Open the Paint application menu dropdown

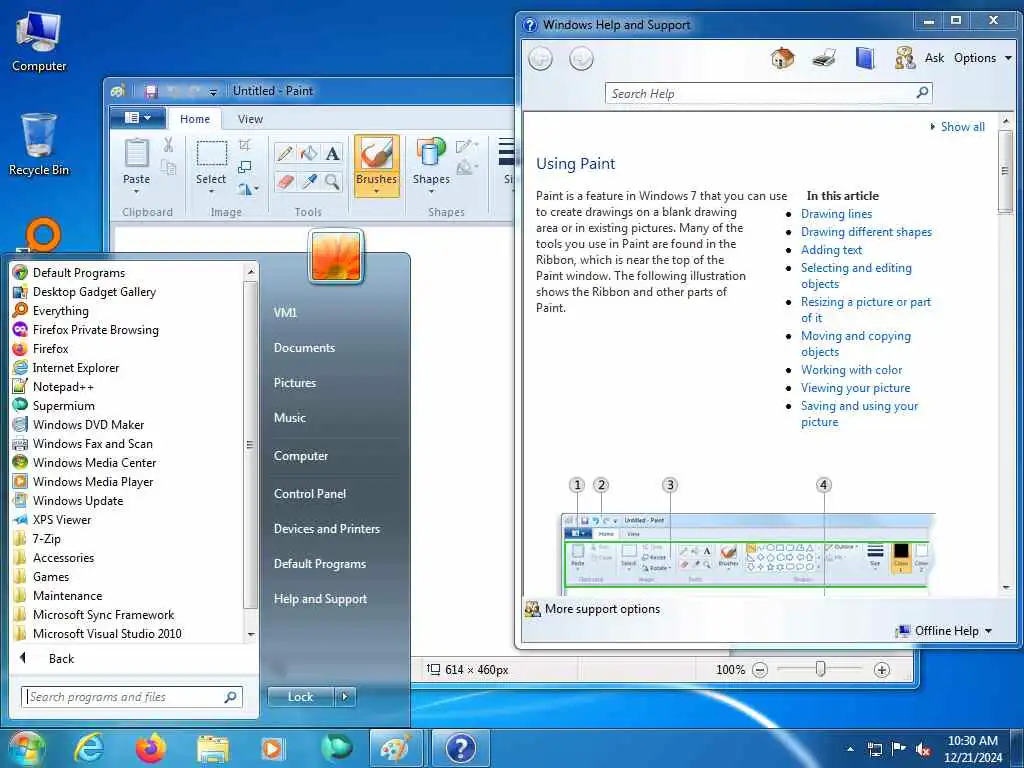tap(138, 118)
